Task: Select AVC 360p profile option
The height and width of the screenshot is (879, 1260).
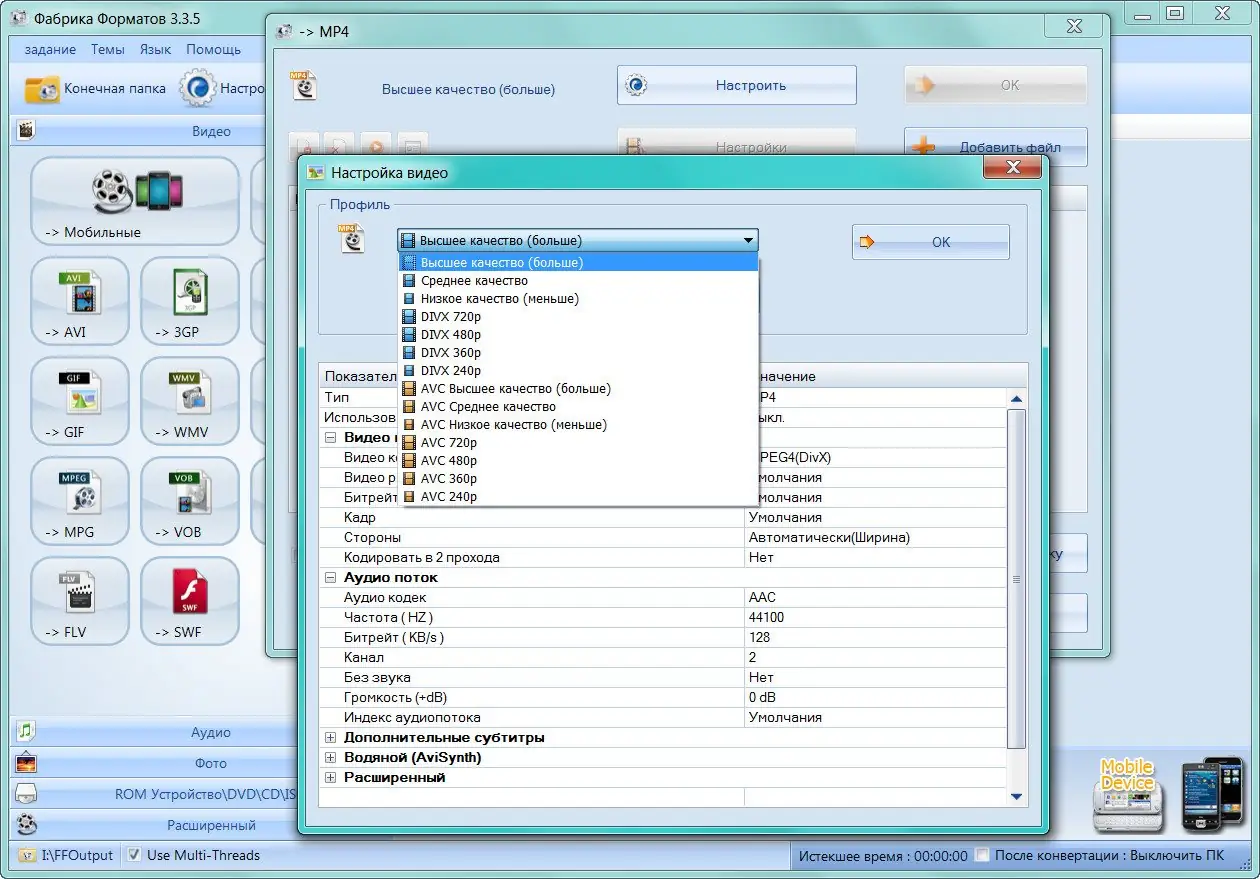Action: [x=578, y=479]
